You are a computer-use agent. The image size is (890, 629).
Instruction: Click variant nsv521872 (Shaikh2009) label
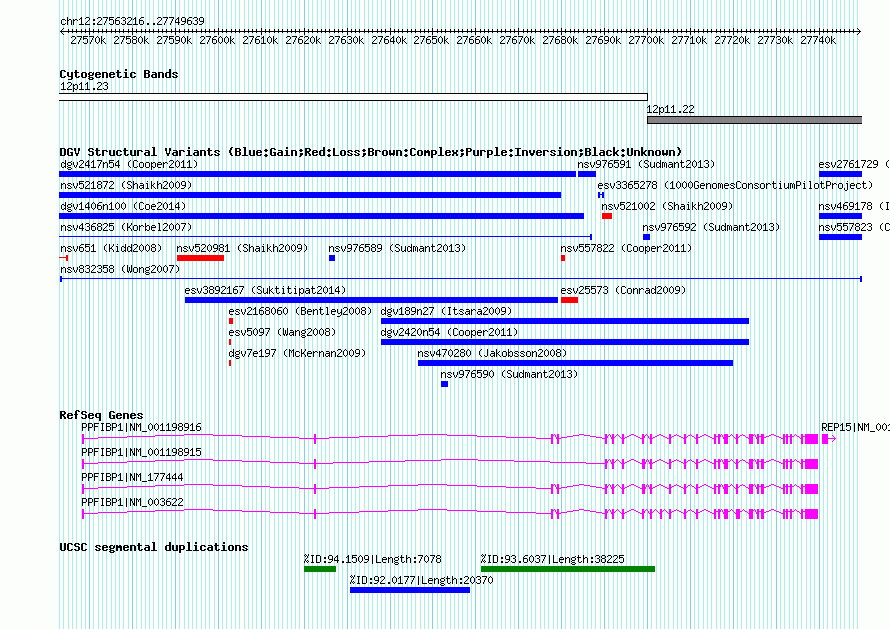(x=126, y=185)
